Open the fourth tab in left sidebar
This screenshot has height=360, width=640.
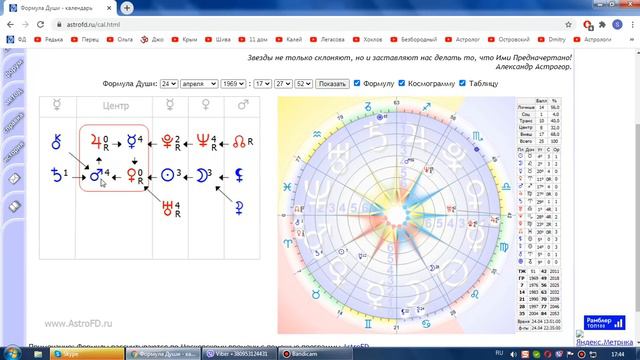14,152
